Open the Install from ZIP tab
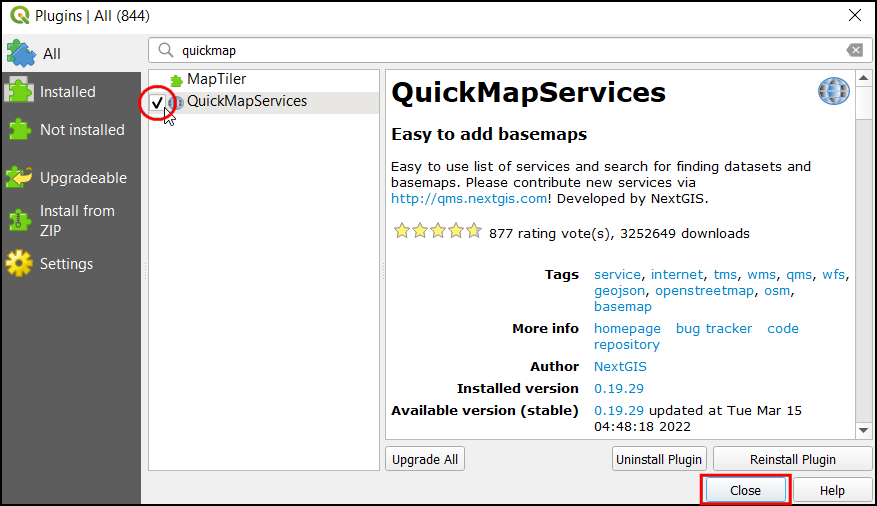 click(72, 220)
